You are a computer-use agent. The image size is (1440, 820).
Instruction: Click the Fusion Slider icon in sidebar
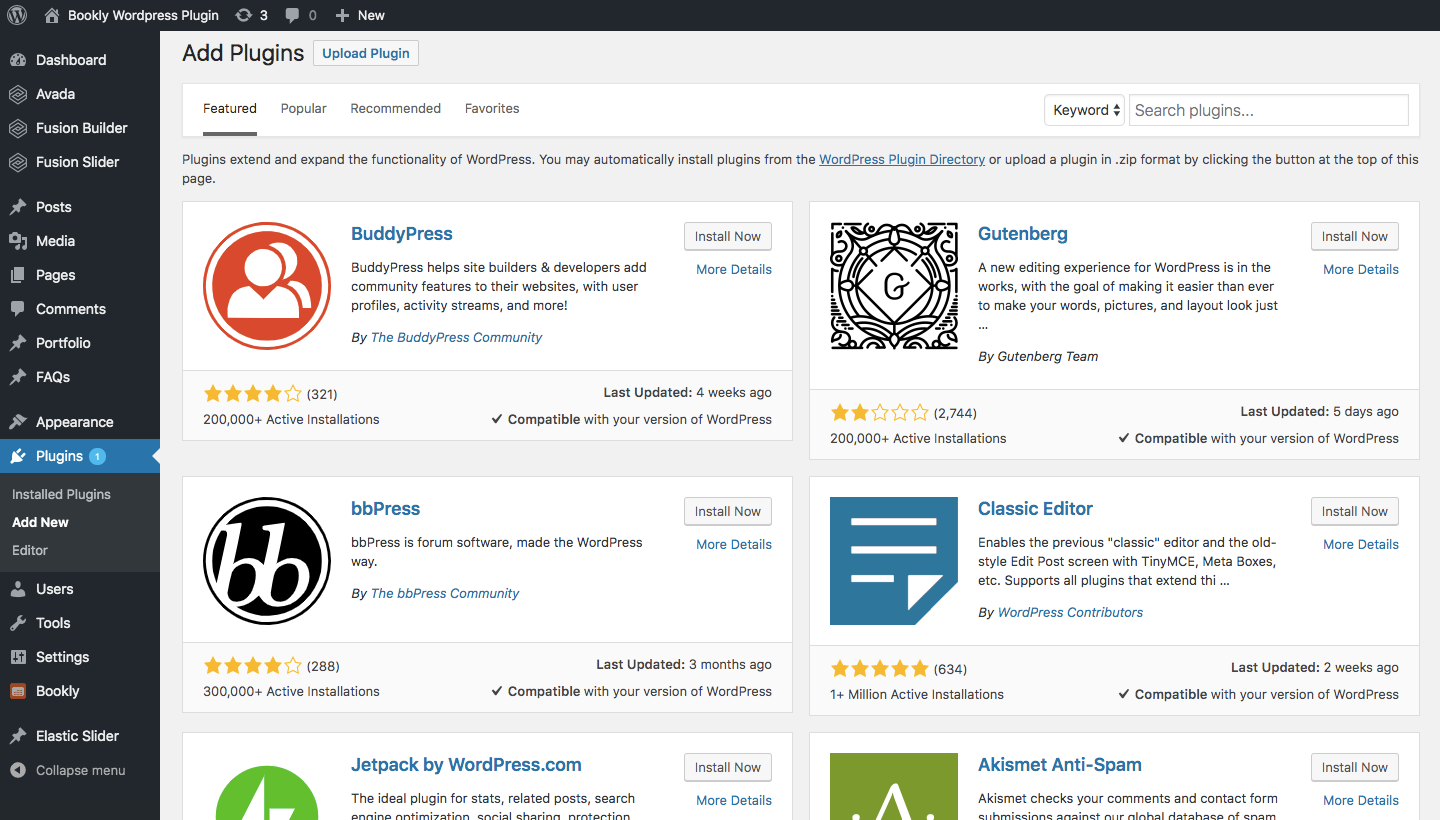click(x=18, y=162)
